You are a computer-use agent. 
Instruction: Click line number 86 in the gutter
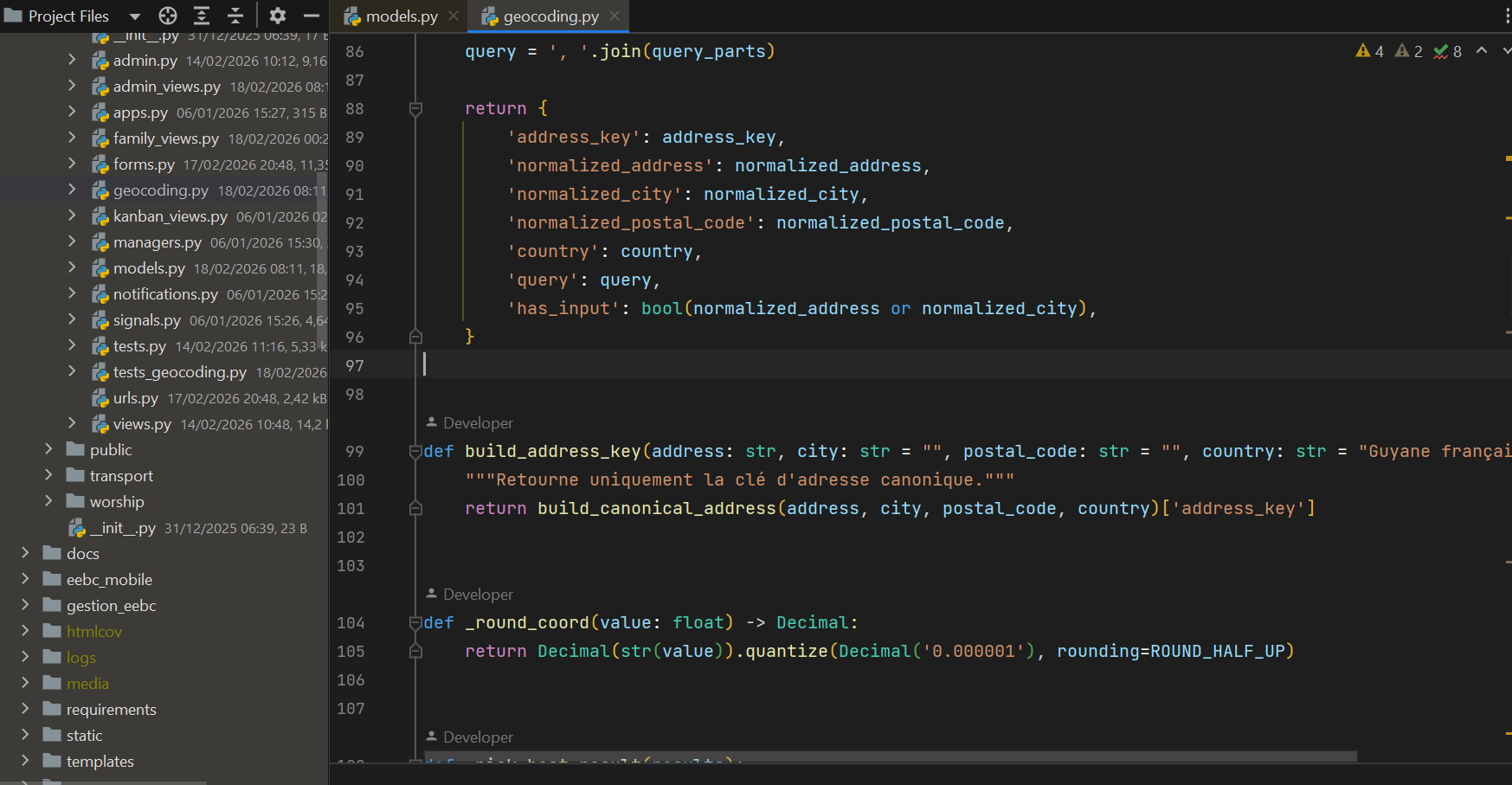[355, 51]
